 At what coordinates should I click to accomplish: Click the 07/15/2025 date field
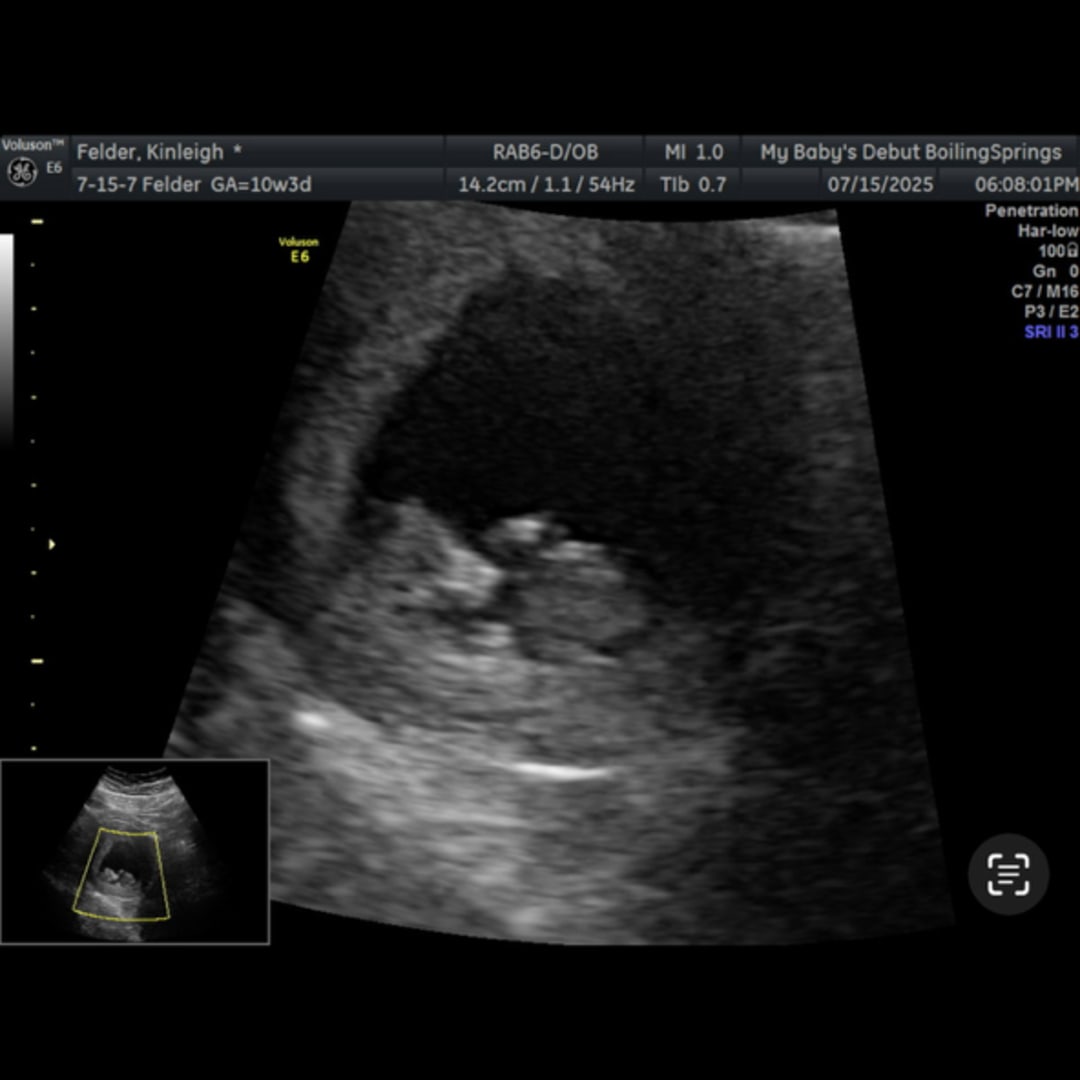point(880,184)
